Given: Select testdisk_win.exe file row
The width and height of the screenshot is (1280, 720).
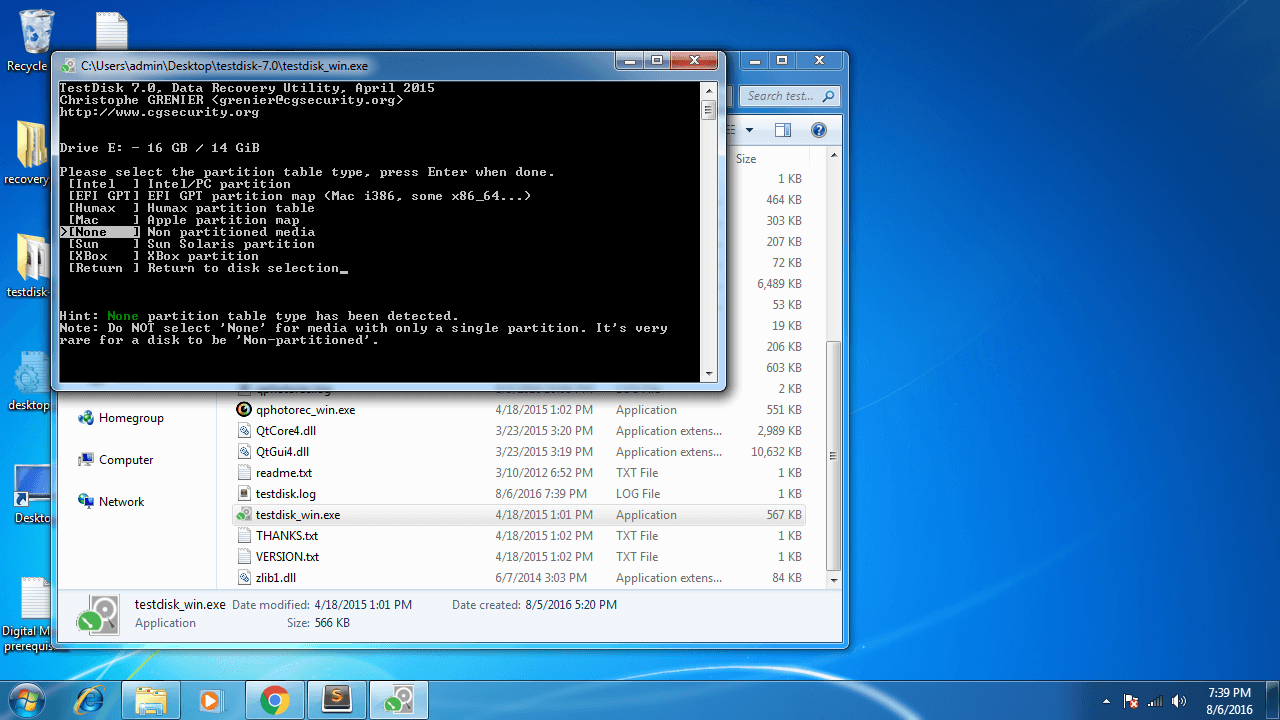Looking at the screenshot, I should pyautogui.click(x=519, y=515).
